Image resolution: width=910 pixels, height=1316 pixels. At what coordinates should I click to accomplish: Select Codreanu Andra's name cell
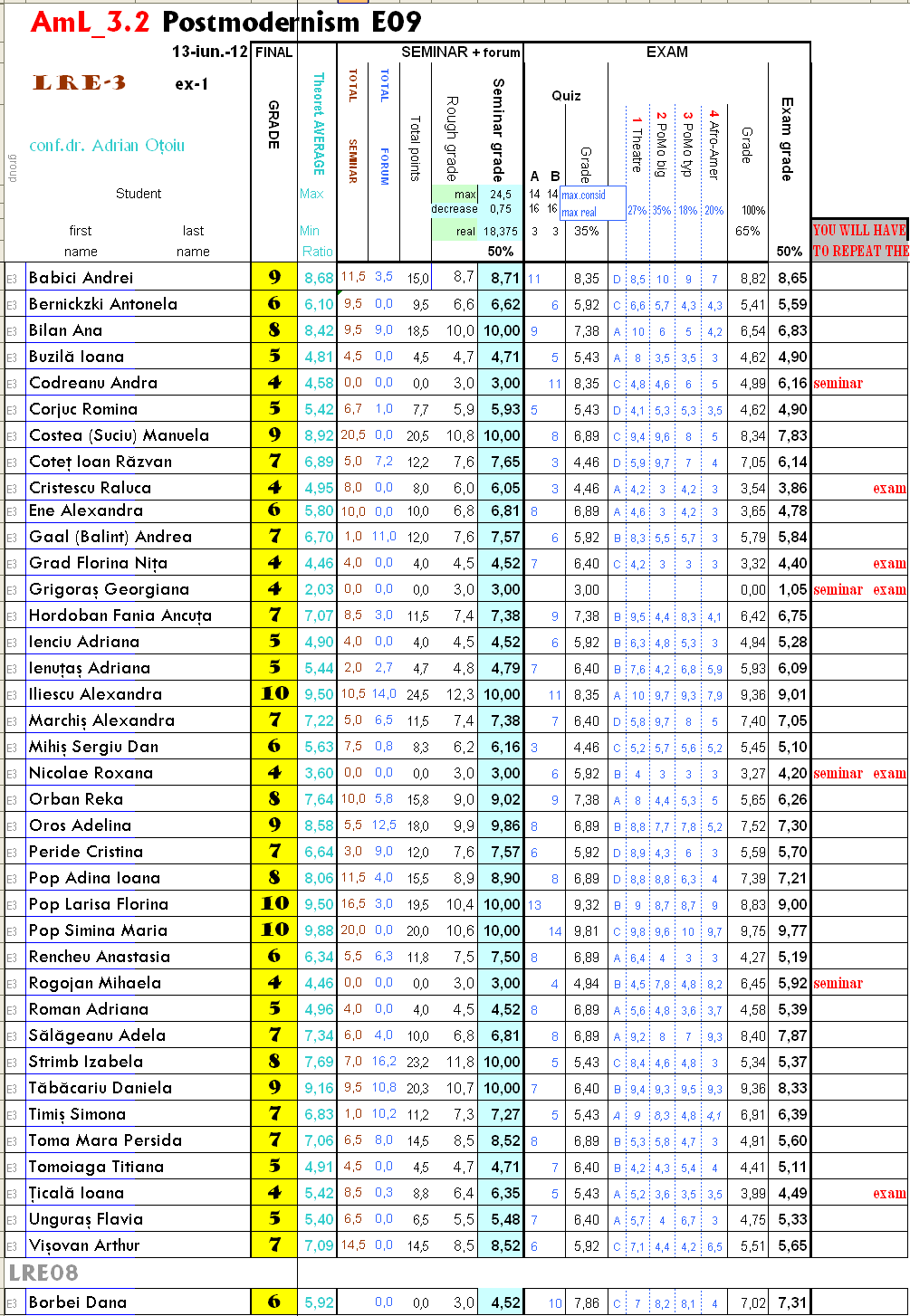point(93,383)
